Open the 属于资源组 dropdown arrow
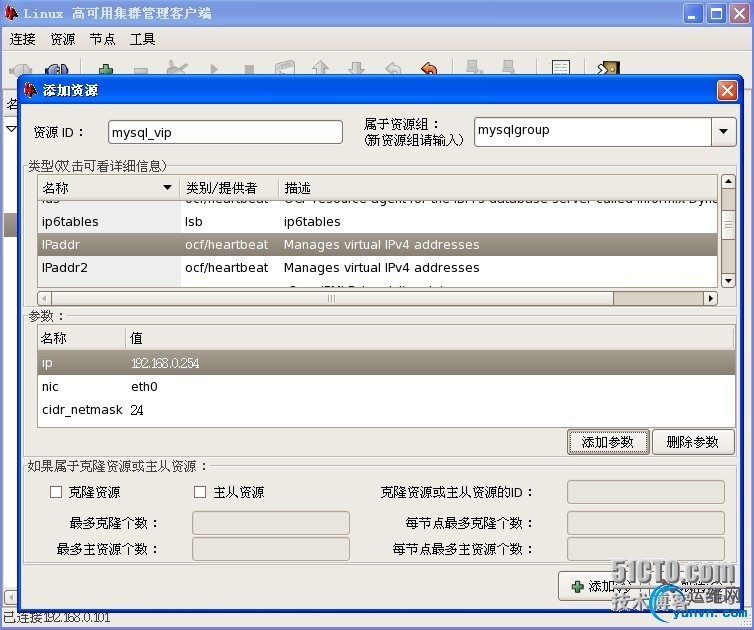 click(x=723, y=131)
